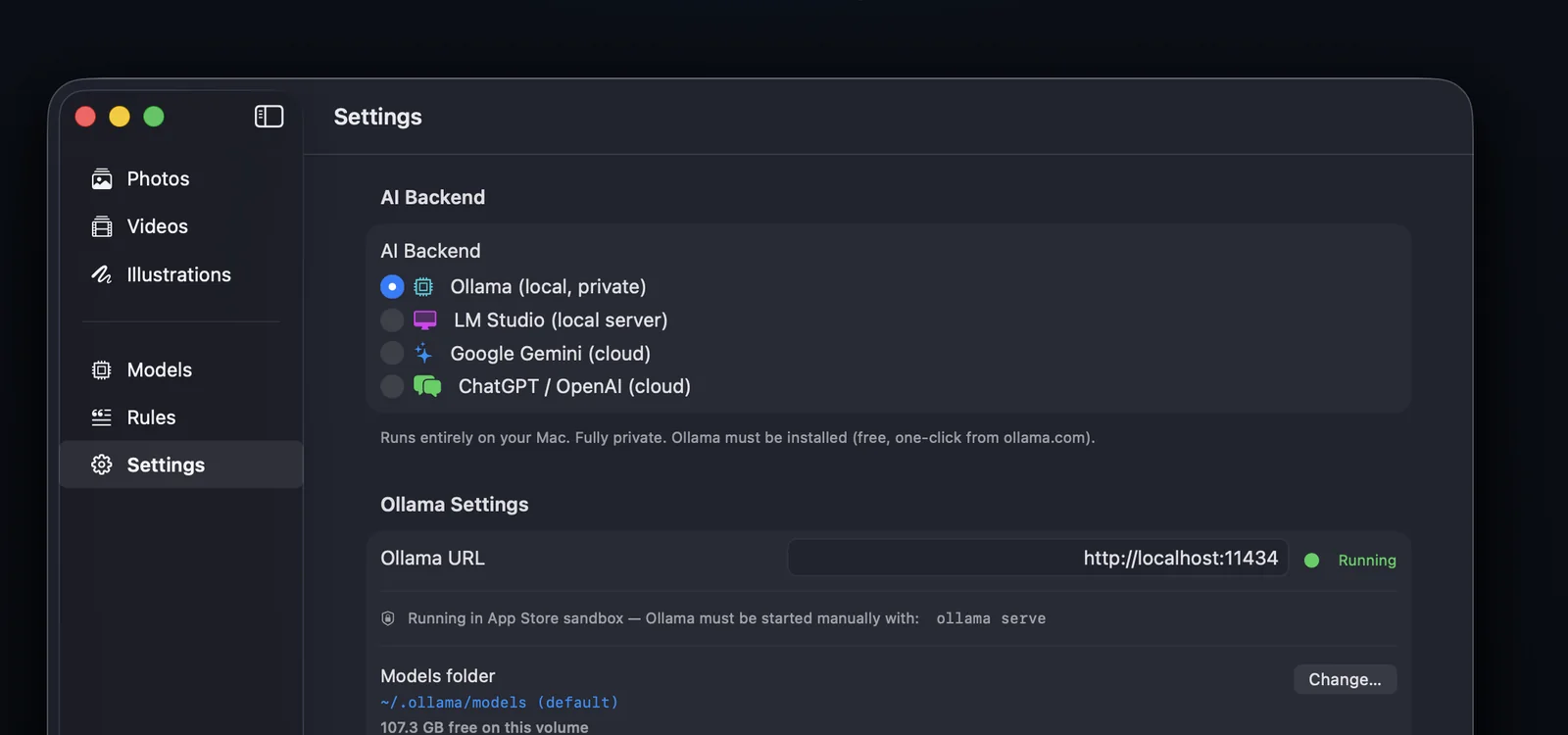Image resolution: width=1568 pixels, height=735 pixels.
Task: Select Settings in the sidebar
Action: tap(181, 465)
